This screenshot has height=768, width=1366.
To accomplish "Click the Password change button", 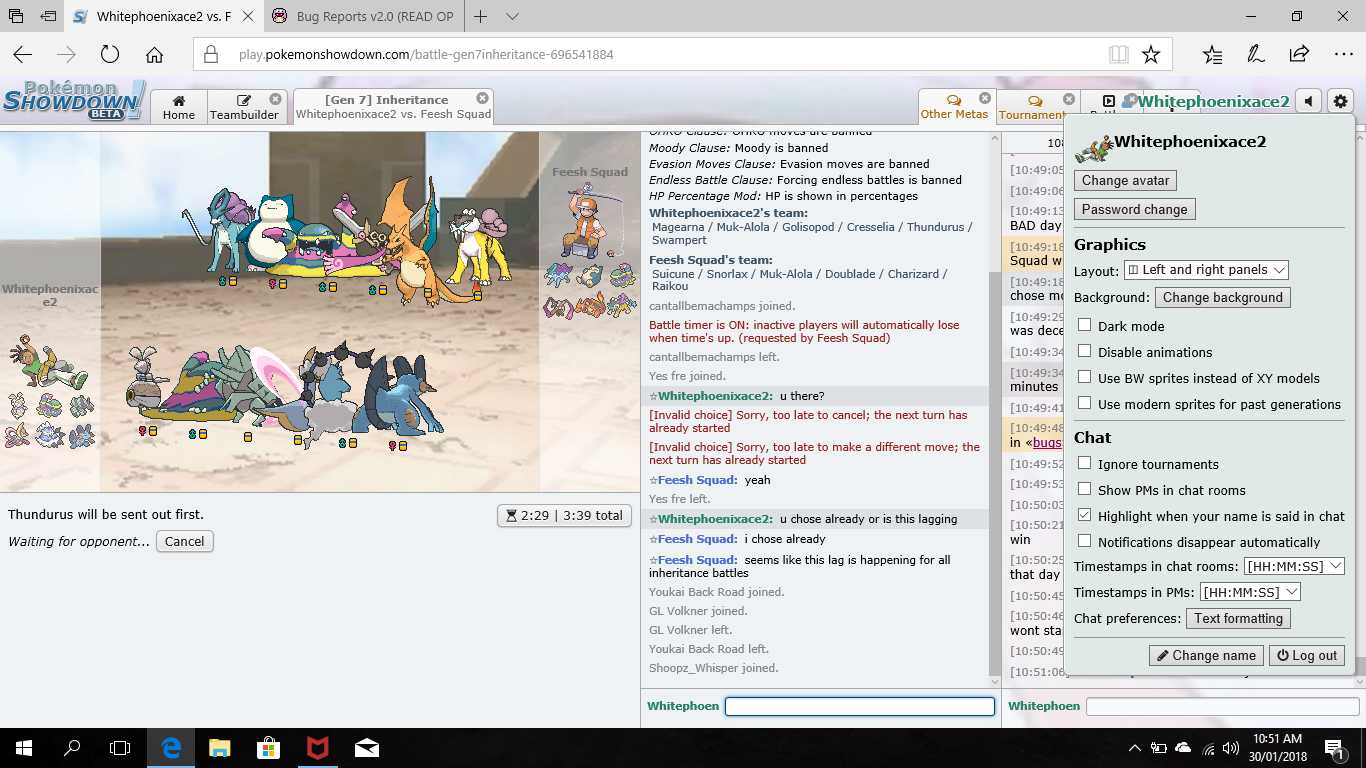I will (1134, 209).
